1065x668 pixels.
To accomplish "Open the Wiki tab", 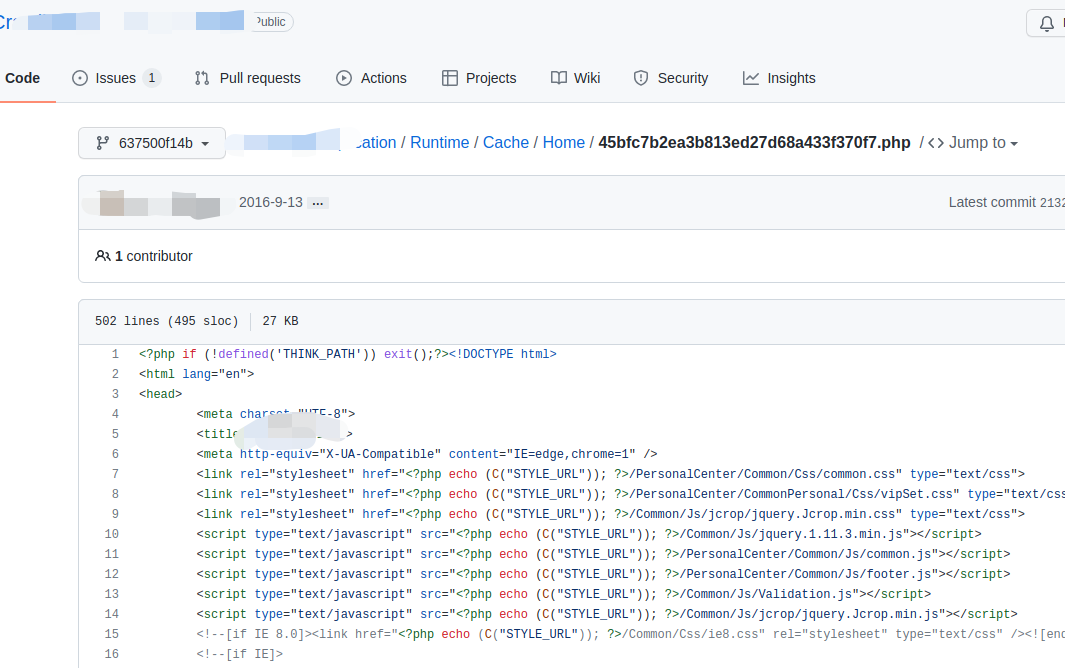I will (575, 78).
